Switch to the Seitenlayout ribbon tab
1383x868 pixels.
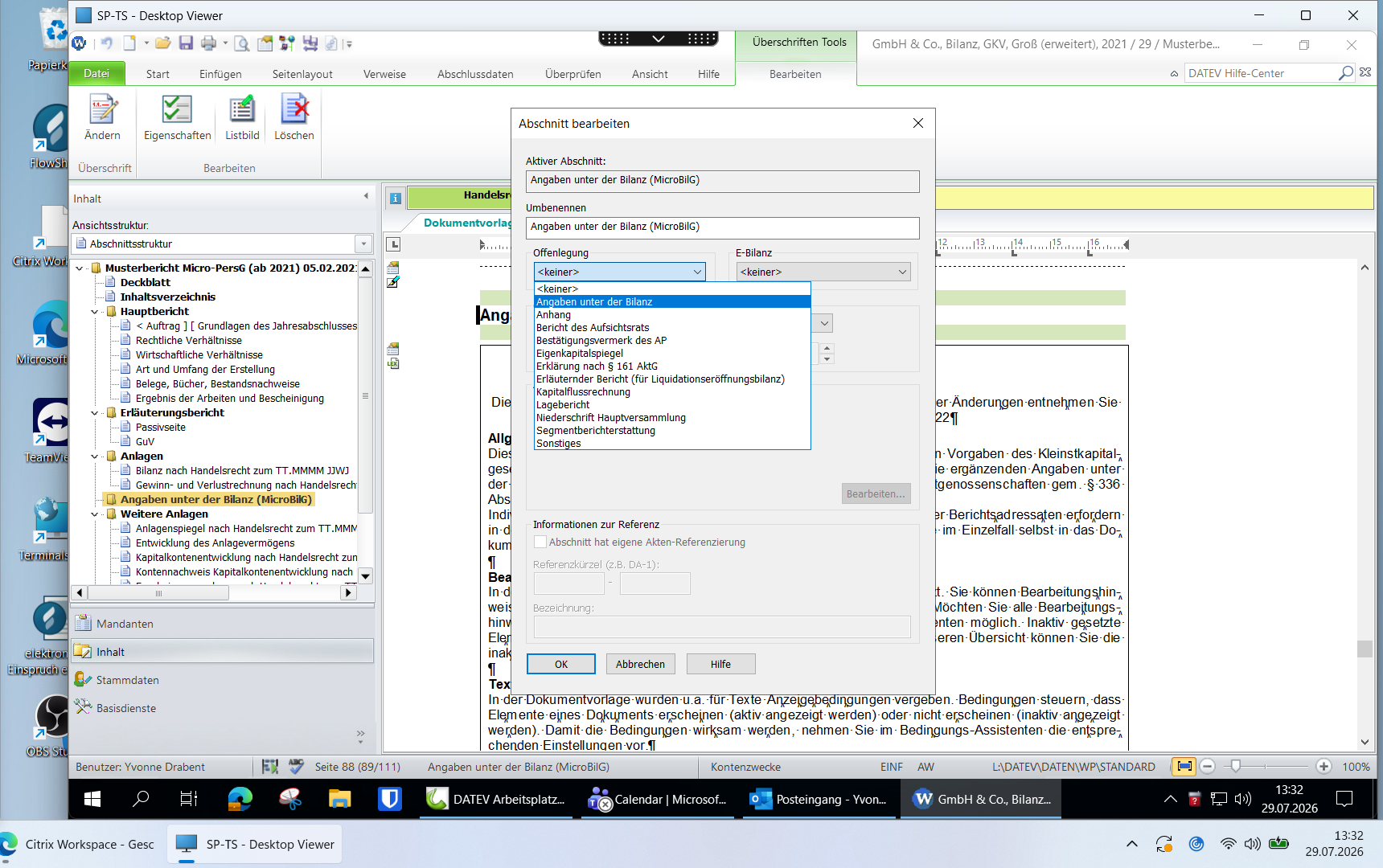coord(302,74)
